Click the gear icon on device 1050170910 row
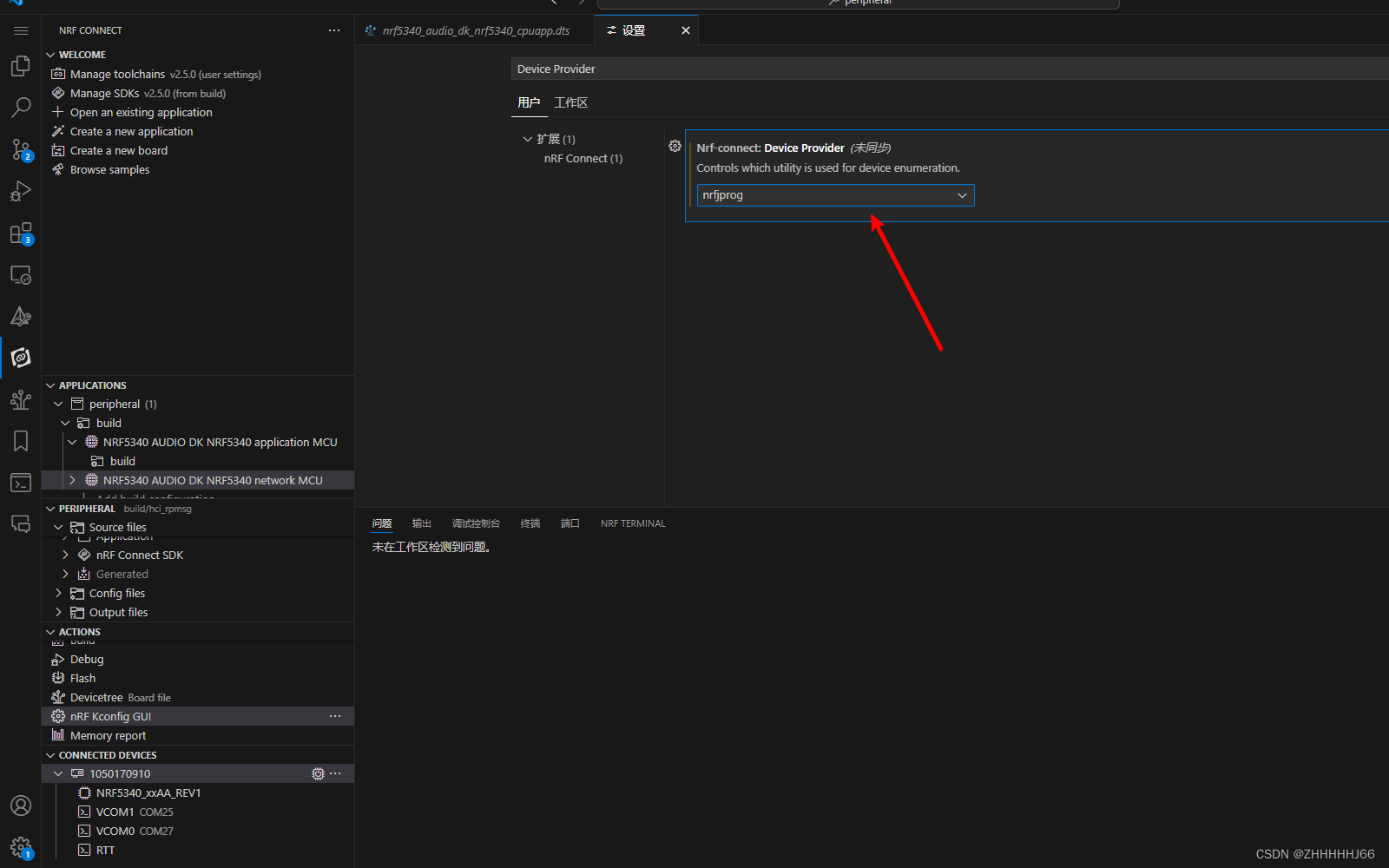 click(x=318, y=773)
